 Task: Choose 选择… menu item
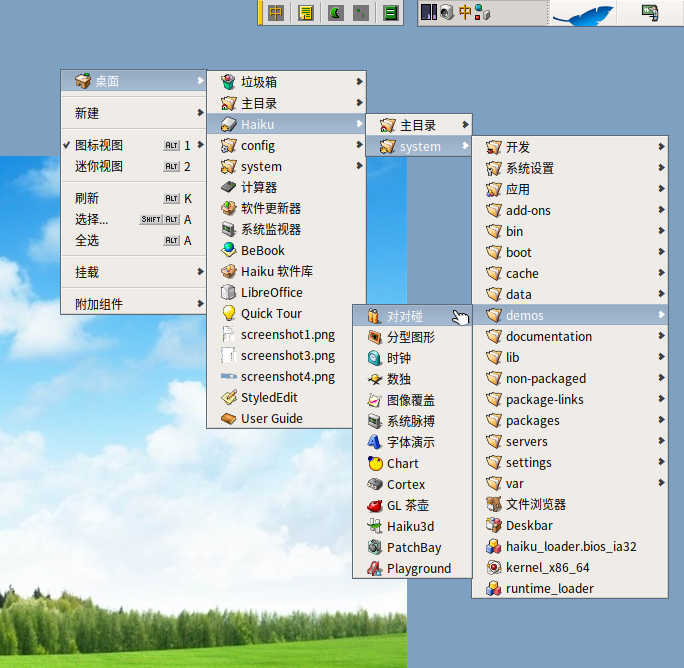coord(133,219)
